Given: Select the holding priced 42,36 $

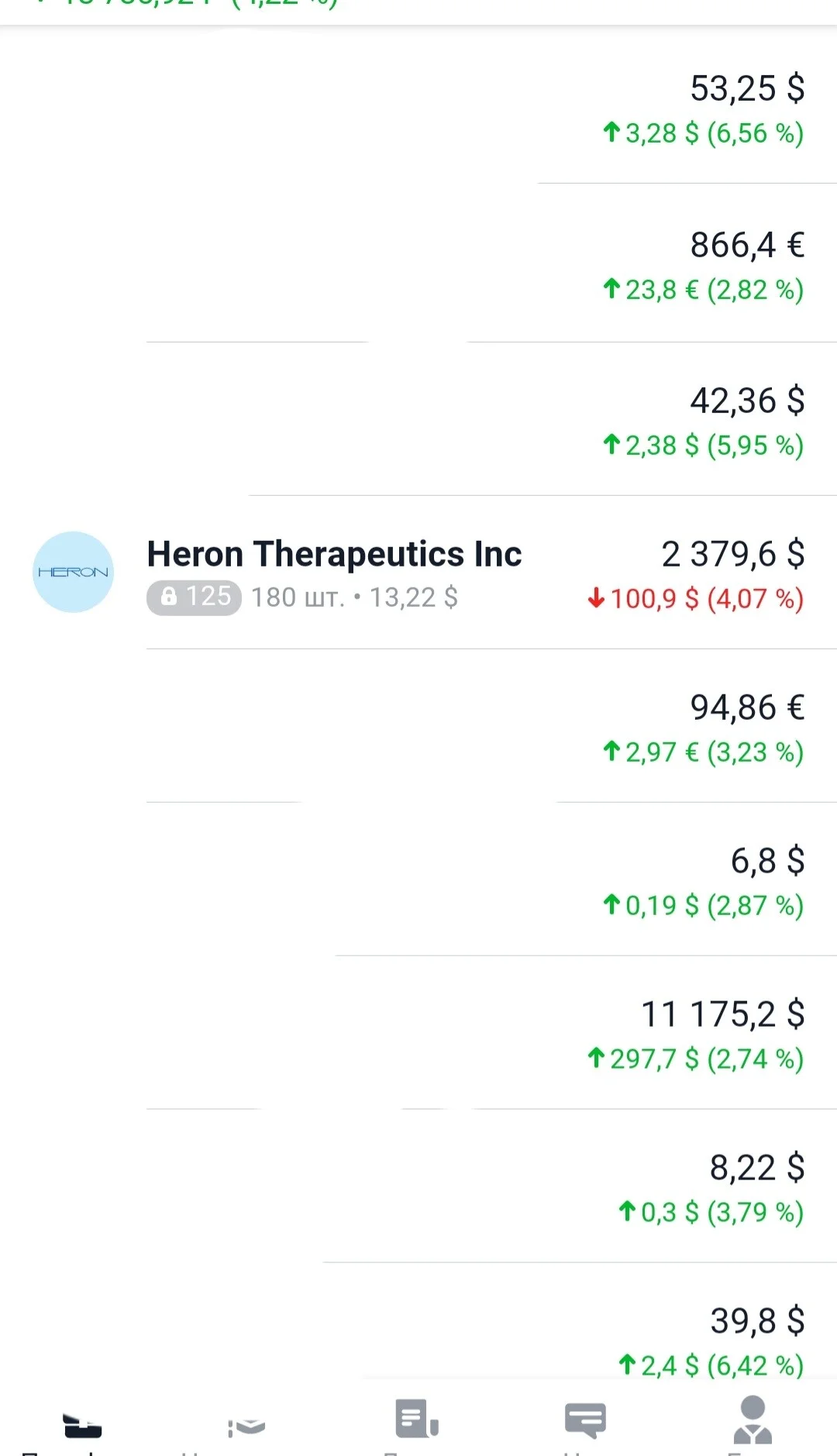Looking at the screenshot, I should click(418, 419).
